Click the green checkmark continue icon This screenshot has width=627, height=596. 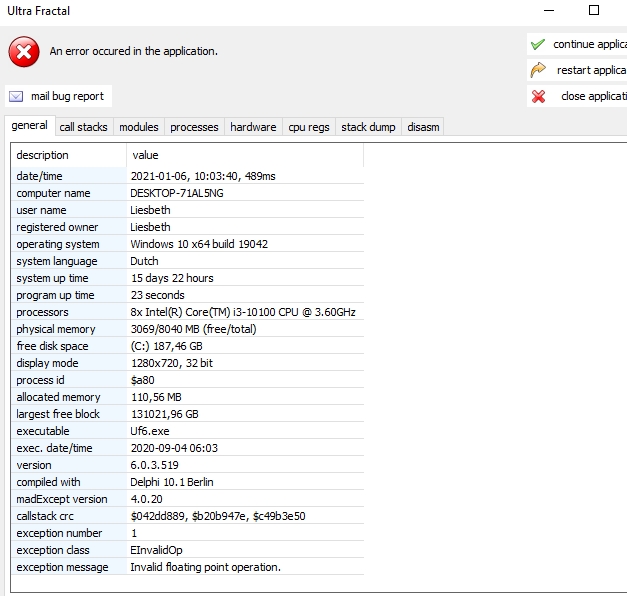pyautogui.click(x=538, y=44)
